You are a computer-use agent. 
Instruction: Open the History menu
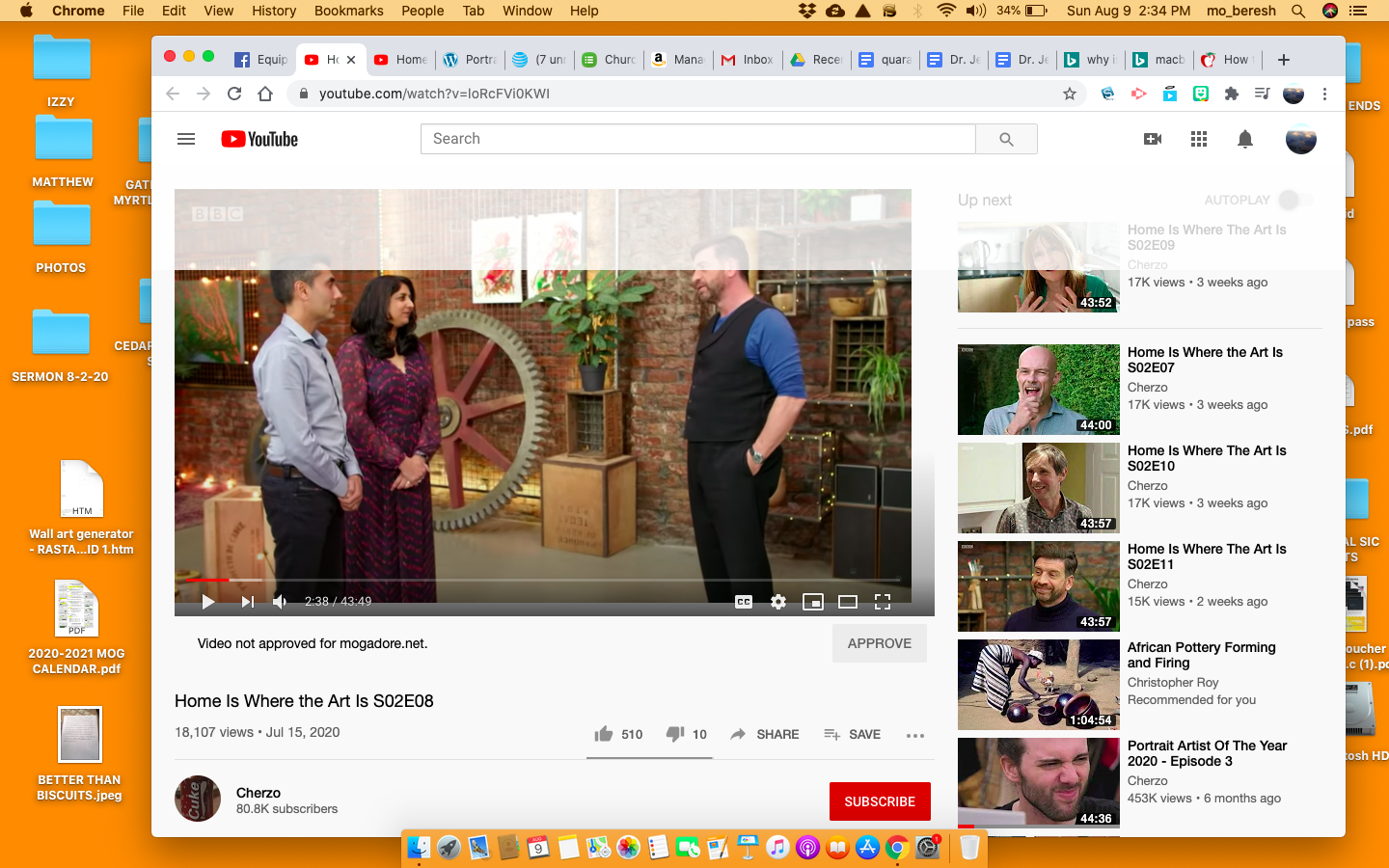click(x=274, y=11)
